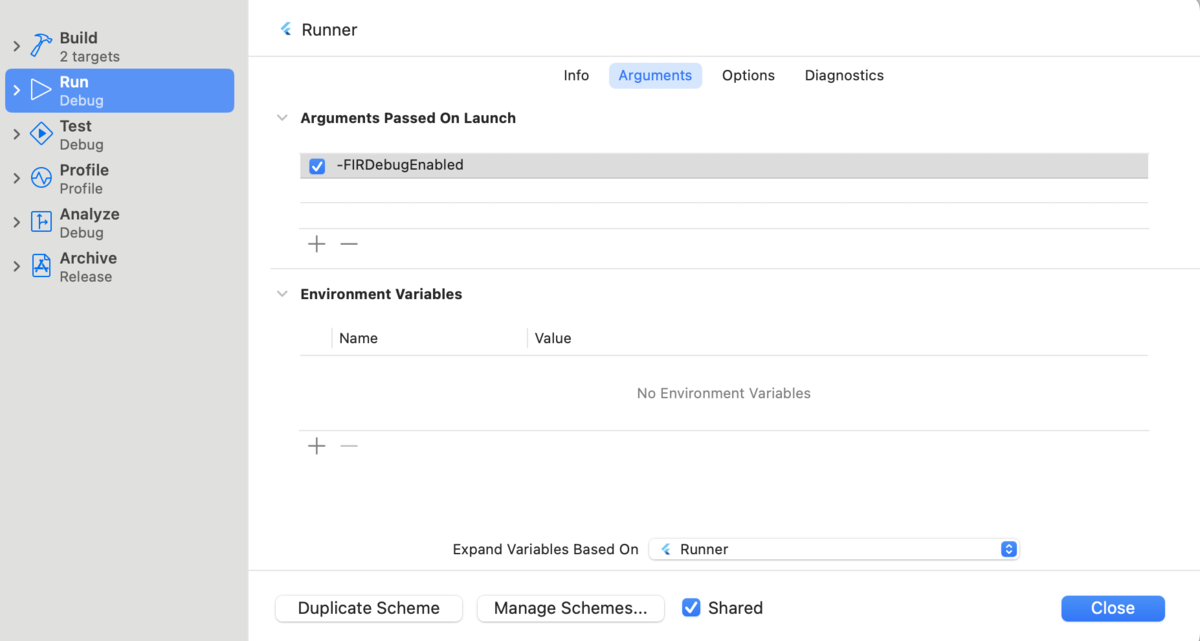Image resolution: width=1200 pixels, height=641 pixels.
Task: Expand the Build action disclosure chevron
Action: pyautogui.click(x=17, y=46)
